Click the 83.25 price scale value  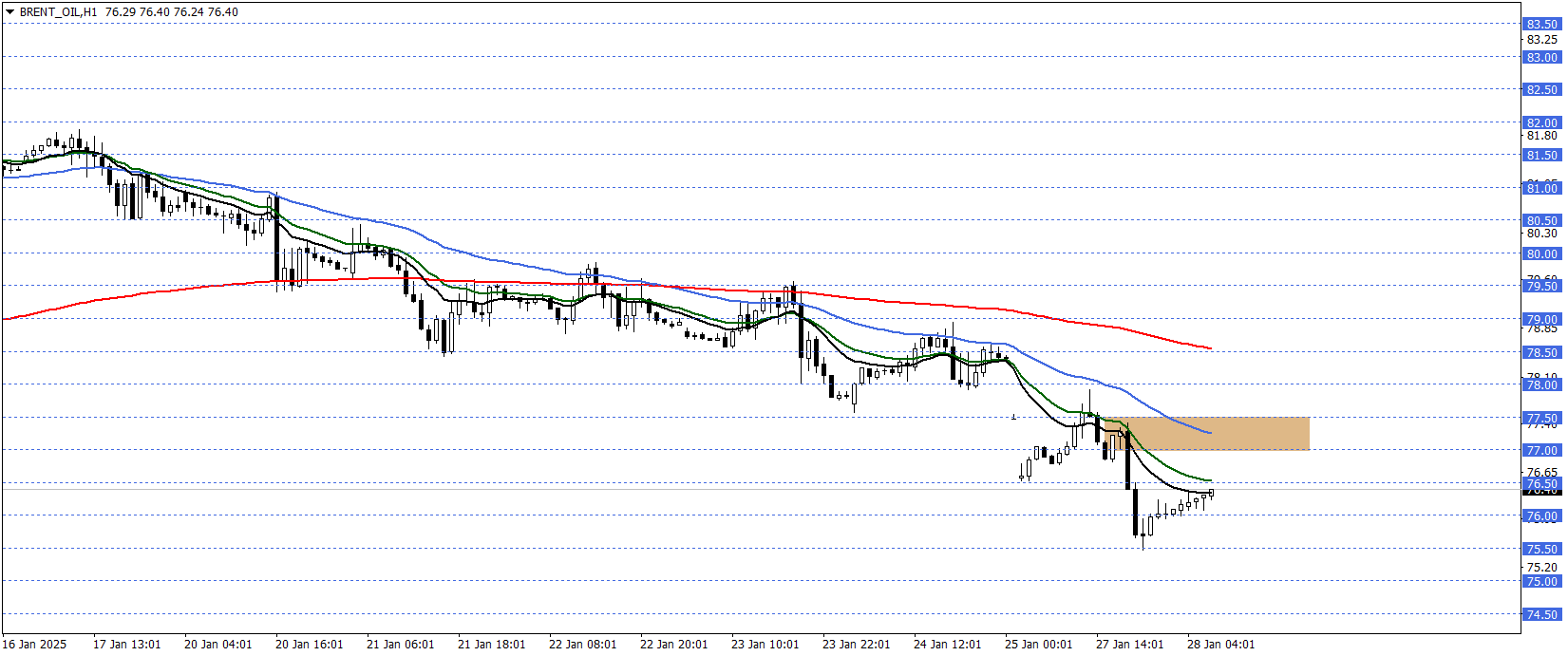1541,40
